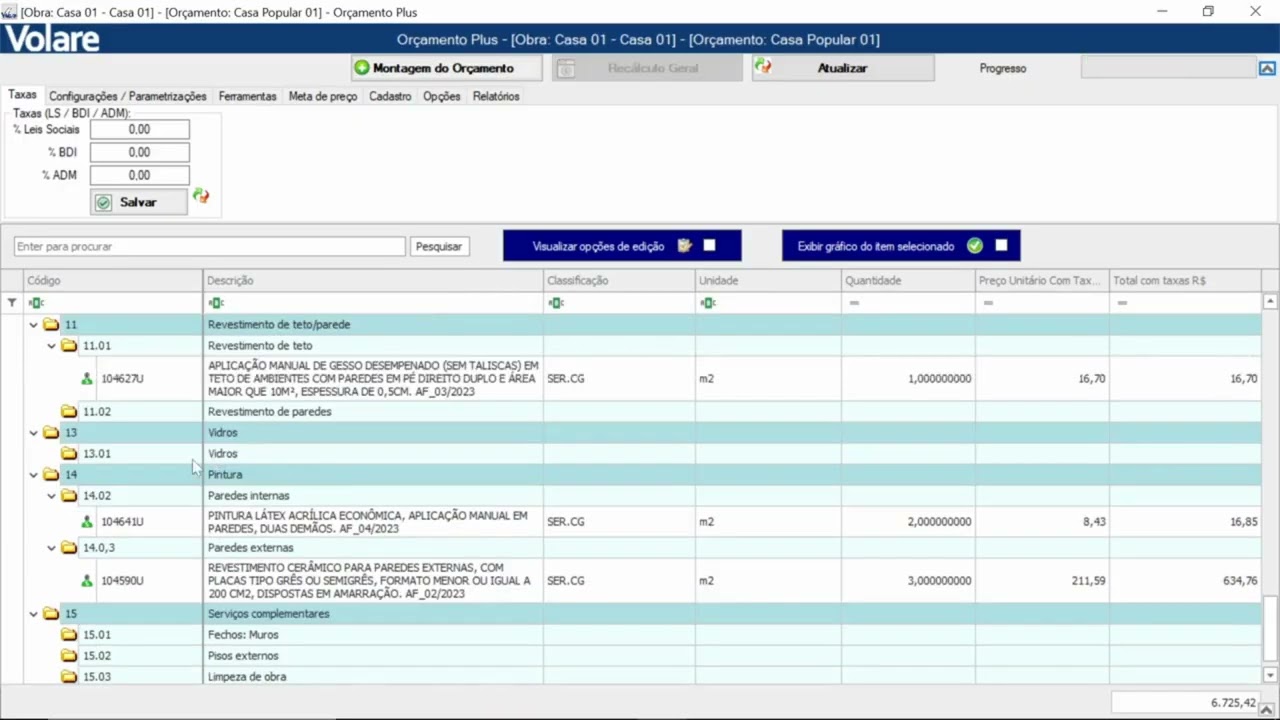1280x720 pixels.
Task: Click the small arrow icon beside the total 6.725,42
Action: tap(1267, 708)
